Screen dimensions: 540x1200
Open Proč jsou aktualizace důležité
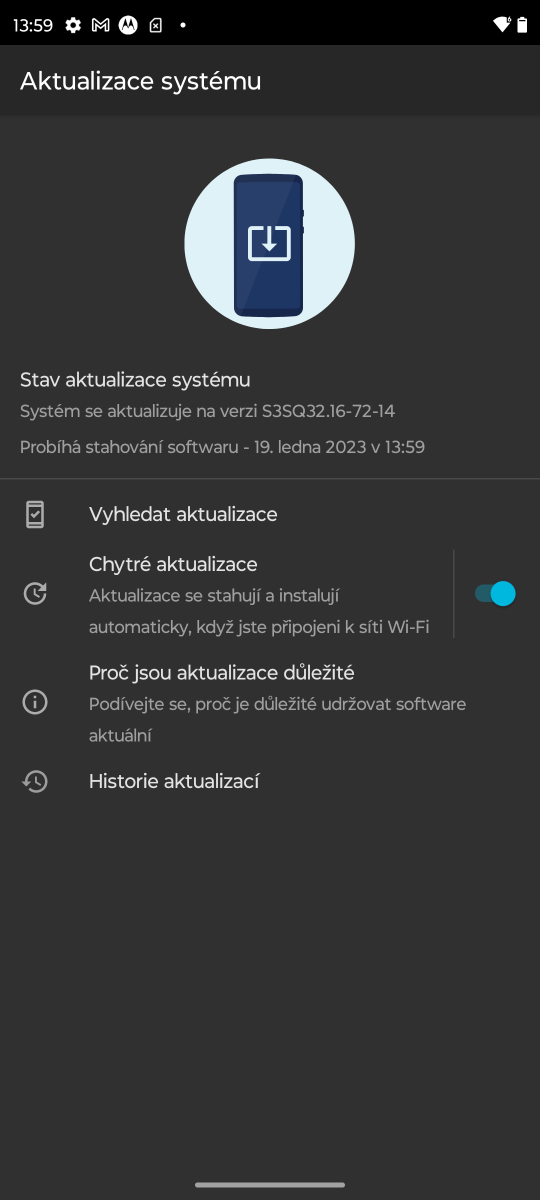tap(270, 703)
